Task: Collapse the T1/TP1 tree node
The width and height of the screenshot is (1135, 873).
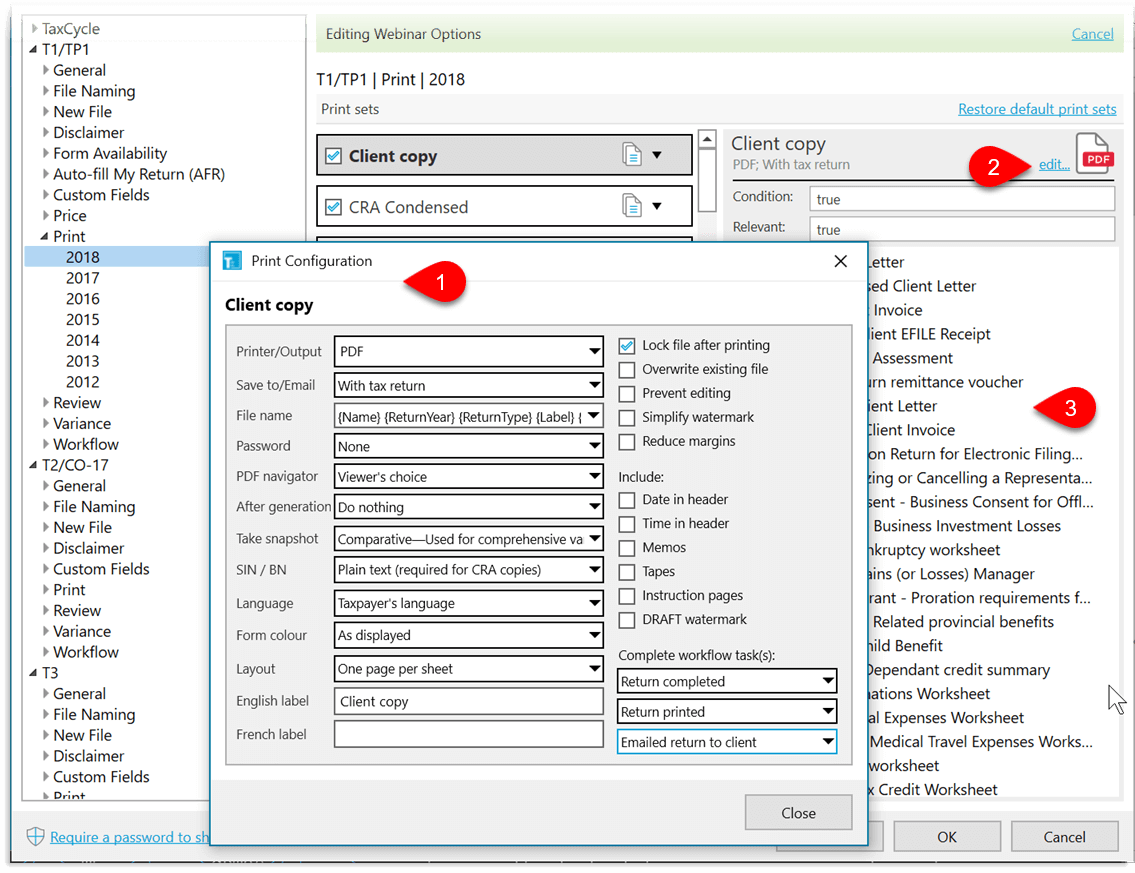Action: (33, 49)
